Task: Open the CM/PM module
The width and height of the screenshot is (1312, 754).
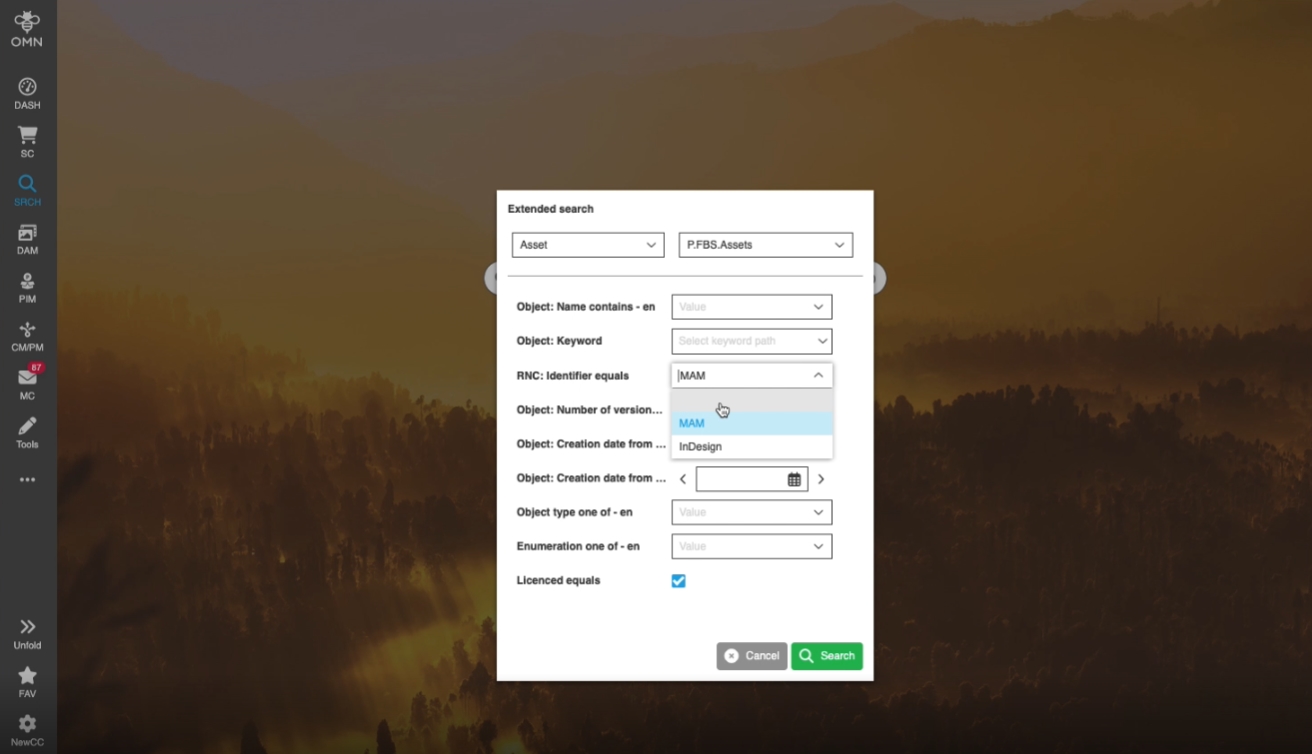Action: point(27,336)
